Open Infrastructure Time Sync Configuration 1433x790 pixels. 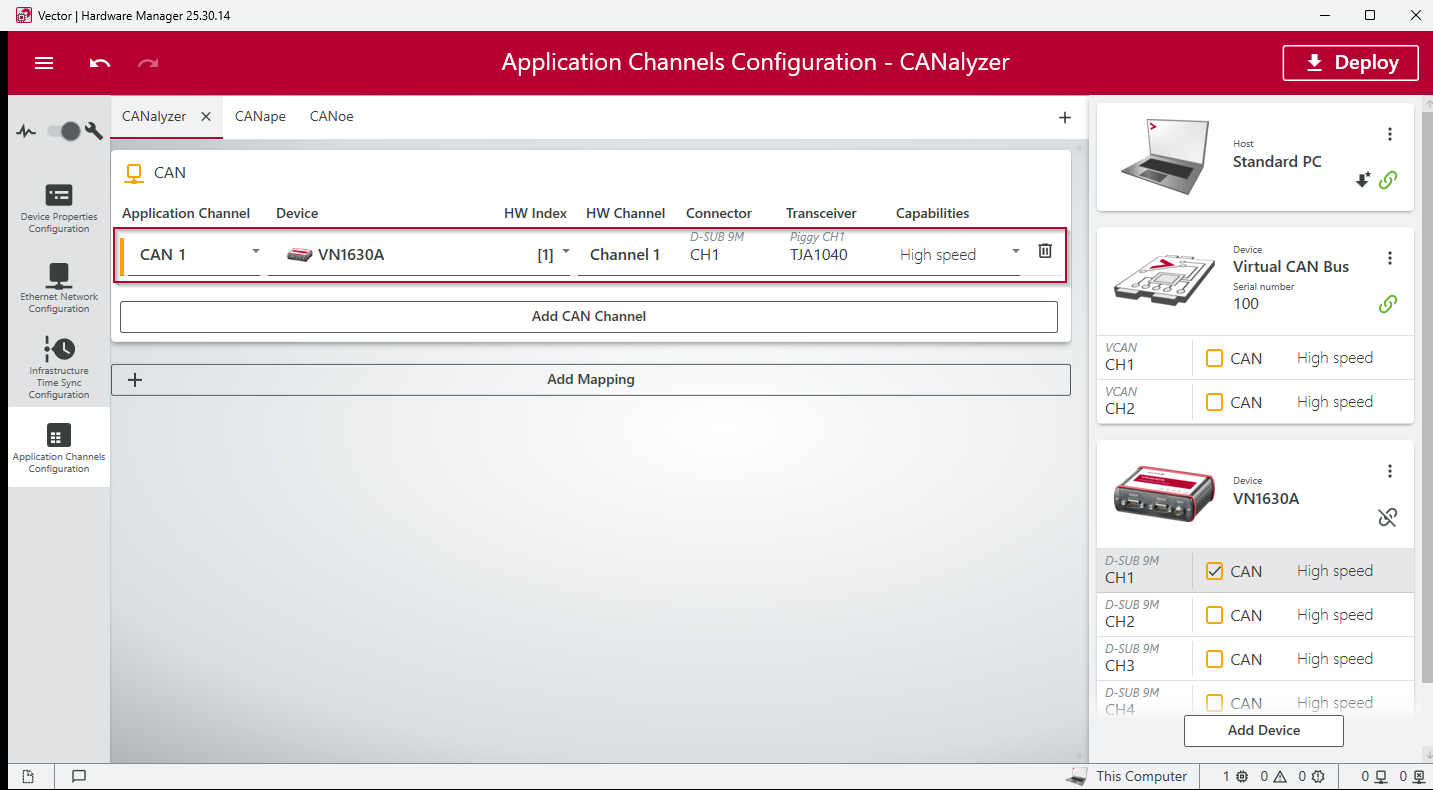tap(59, 367)
